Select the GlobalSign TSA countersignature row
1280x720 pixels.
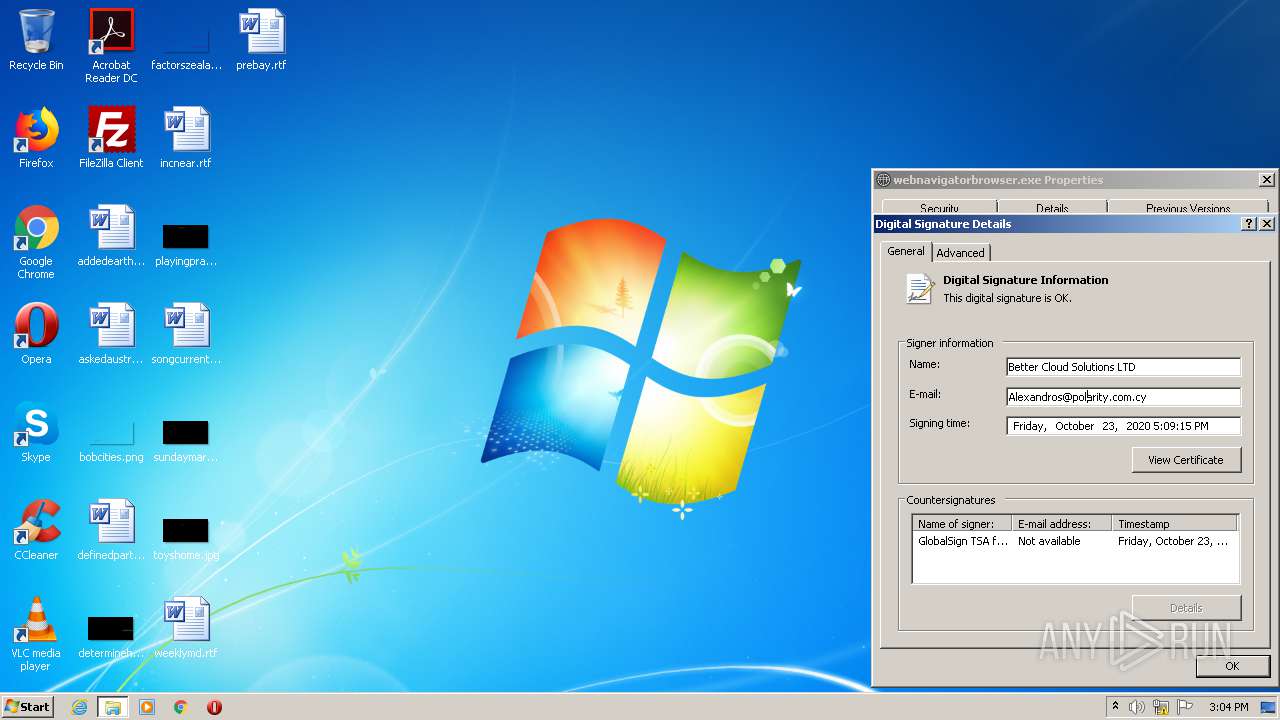click(1075, 541)
